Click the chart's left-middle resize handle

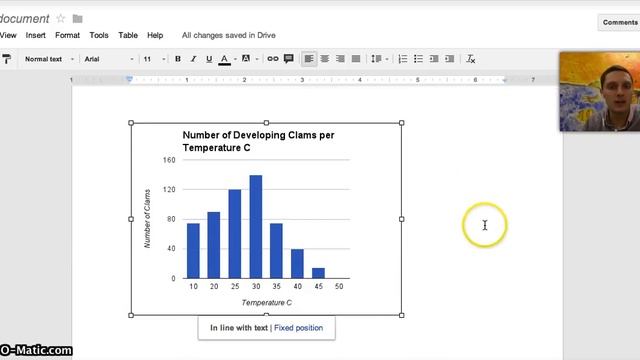pyautogui.click(x=131, y=219)
